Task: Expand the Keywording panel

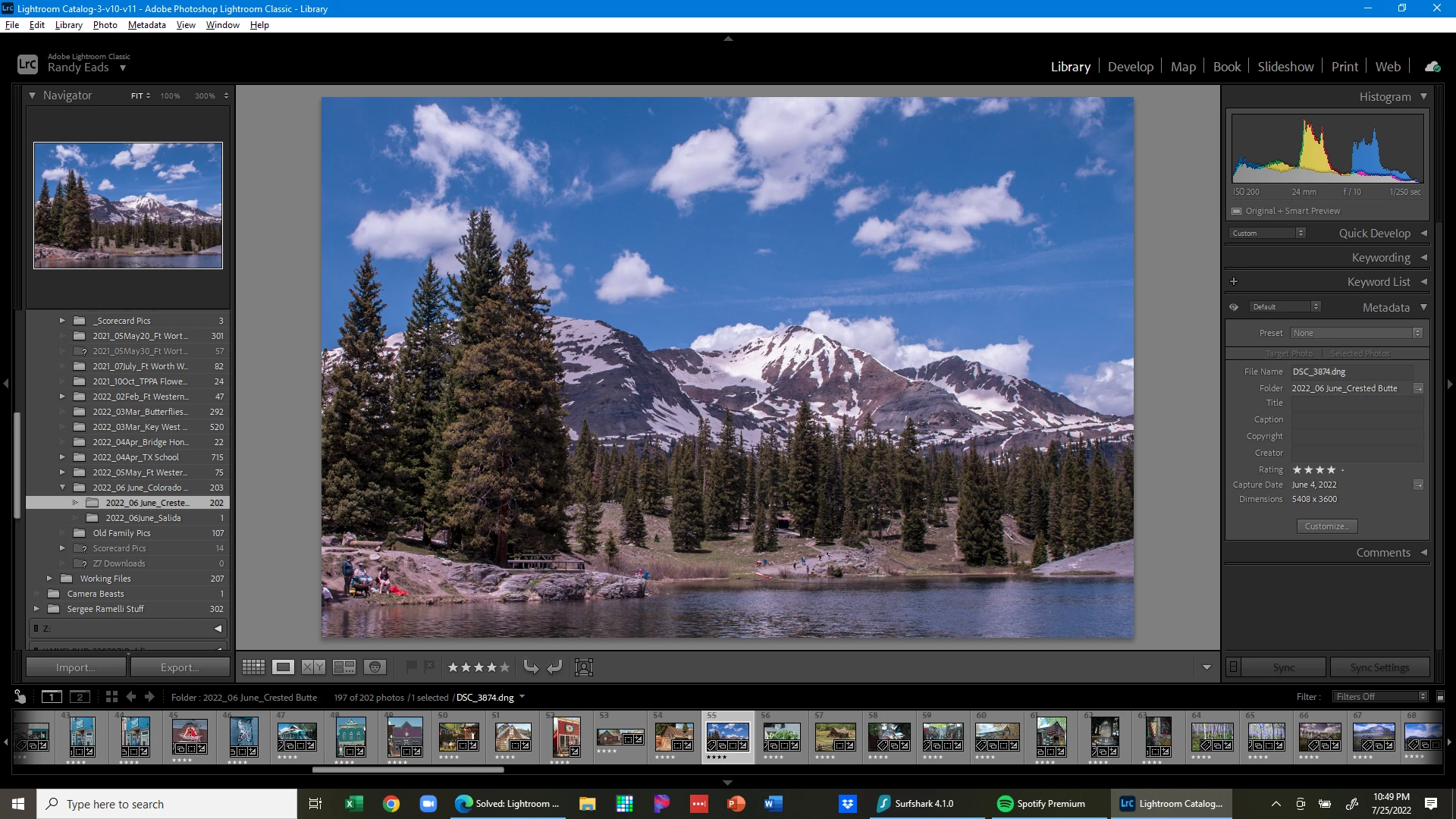Action: point(1380,258)
